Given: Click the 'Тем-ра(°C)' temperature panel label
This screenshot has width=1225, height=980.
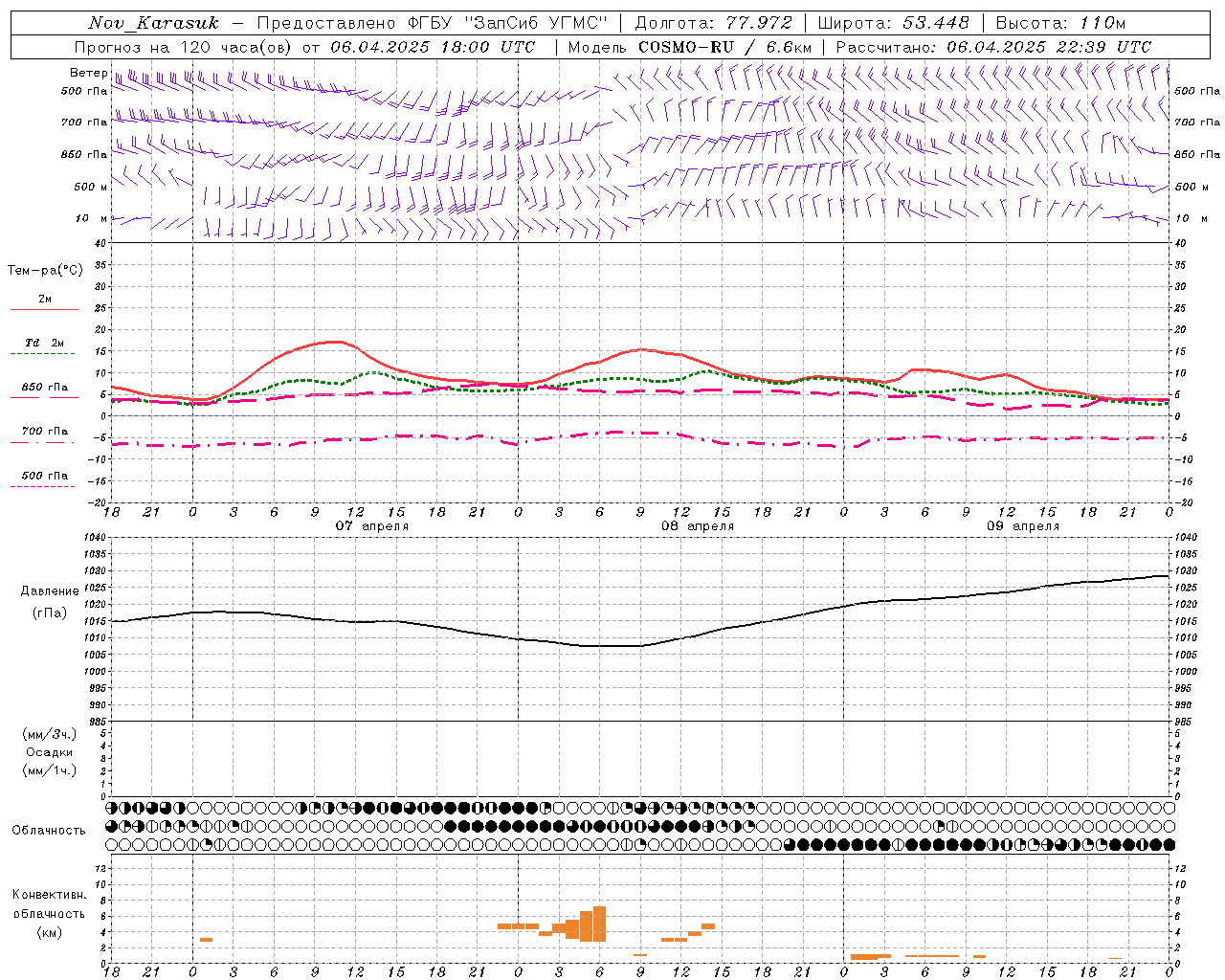Looking at the screenshot, I should click(45, 271).
